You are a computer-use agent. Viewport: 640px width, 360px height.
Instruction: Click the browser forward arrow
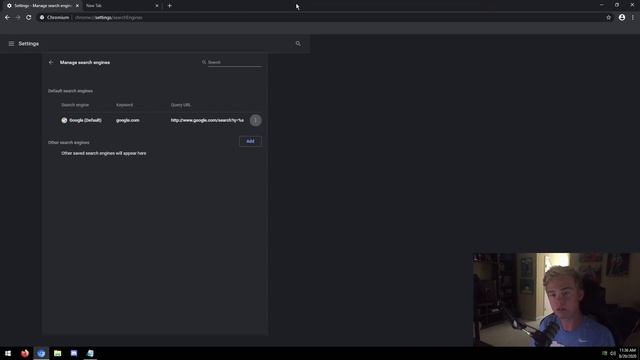[x=18, y=18]
